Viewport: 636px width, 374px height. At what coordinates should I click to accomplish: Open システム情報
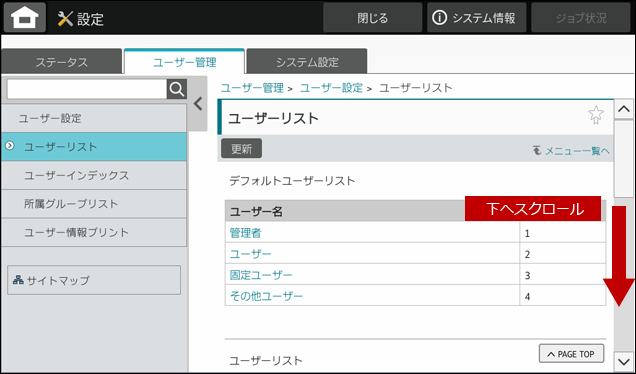tap(477, 17)
